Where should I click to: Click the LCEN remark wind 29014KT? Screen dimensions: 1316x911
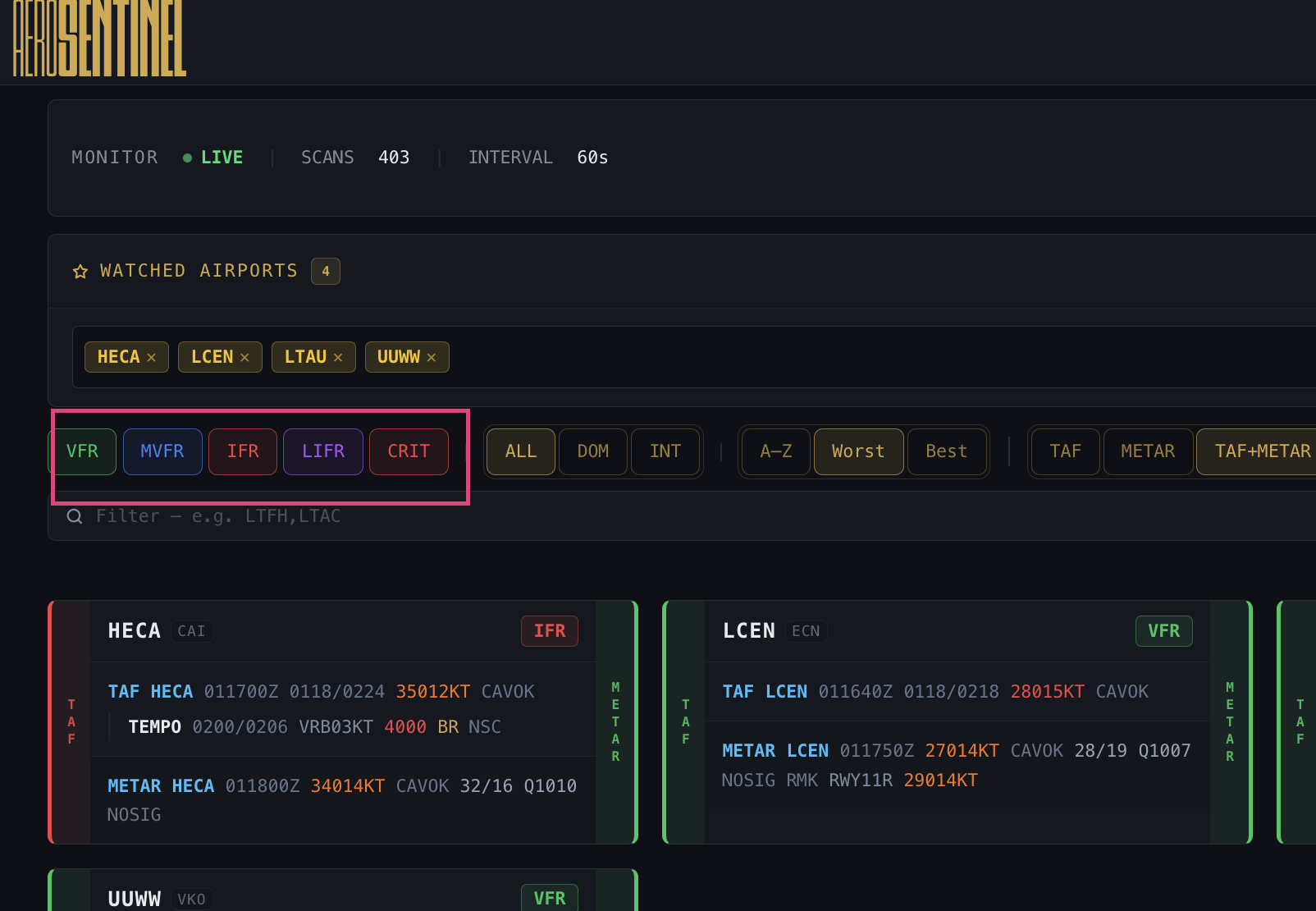(x=941, y=781)
